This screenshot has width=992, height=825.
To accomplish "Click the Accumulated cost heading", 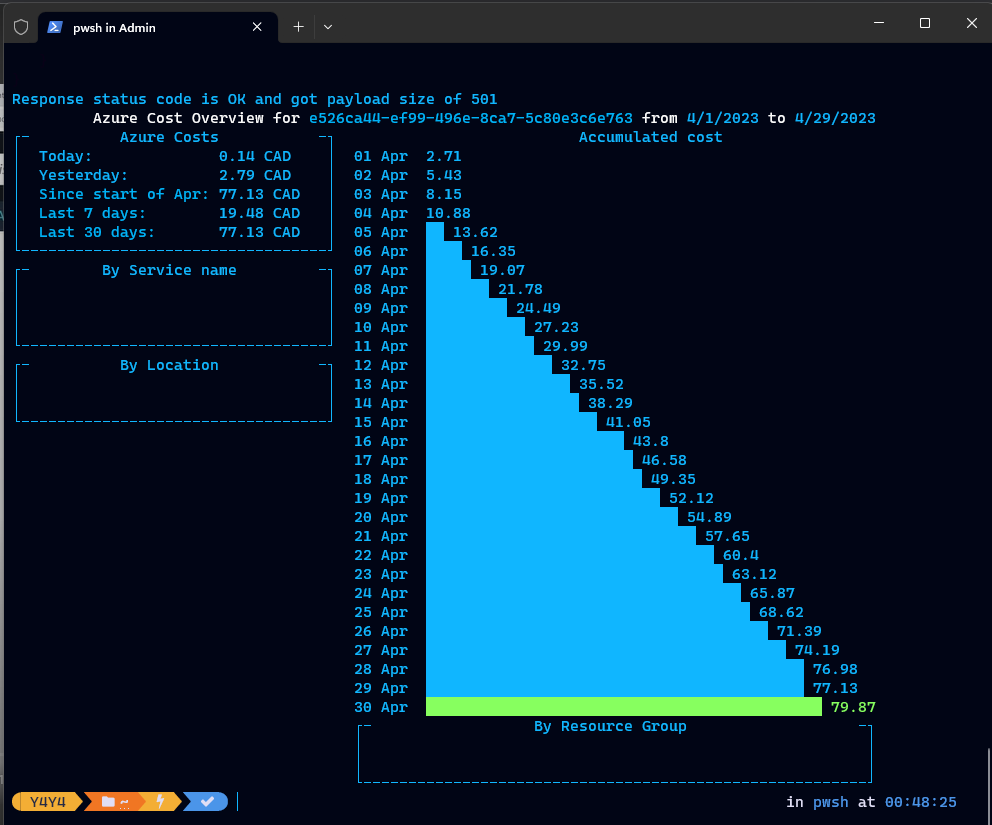I will click(650, 137).
